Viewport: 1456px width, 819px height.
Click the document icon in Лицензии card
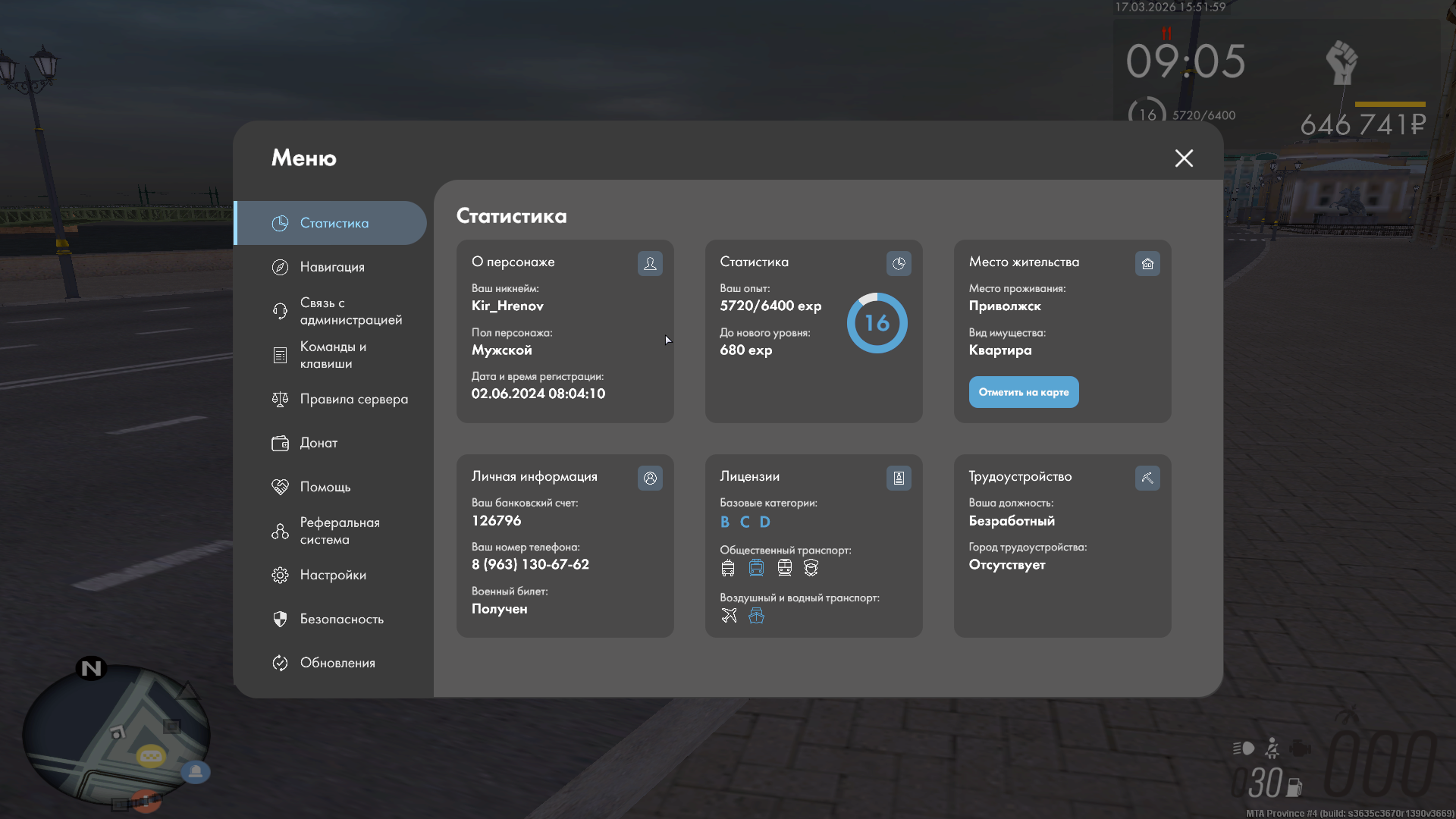tap(899, 478)
